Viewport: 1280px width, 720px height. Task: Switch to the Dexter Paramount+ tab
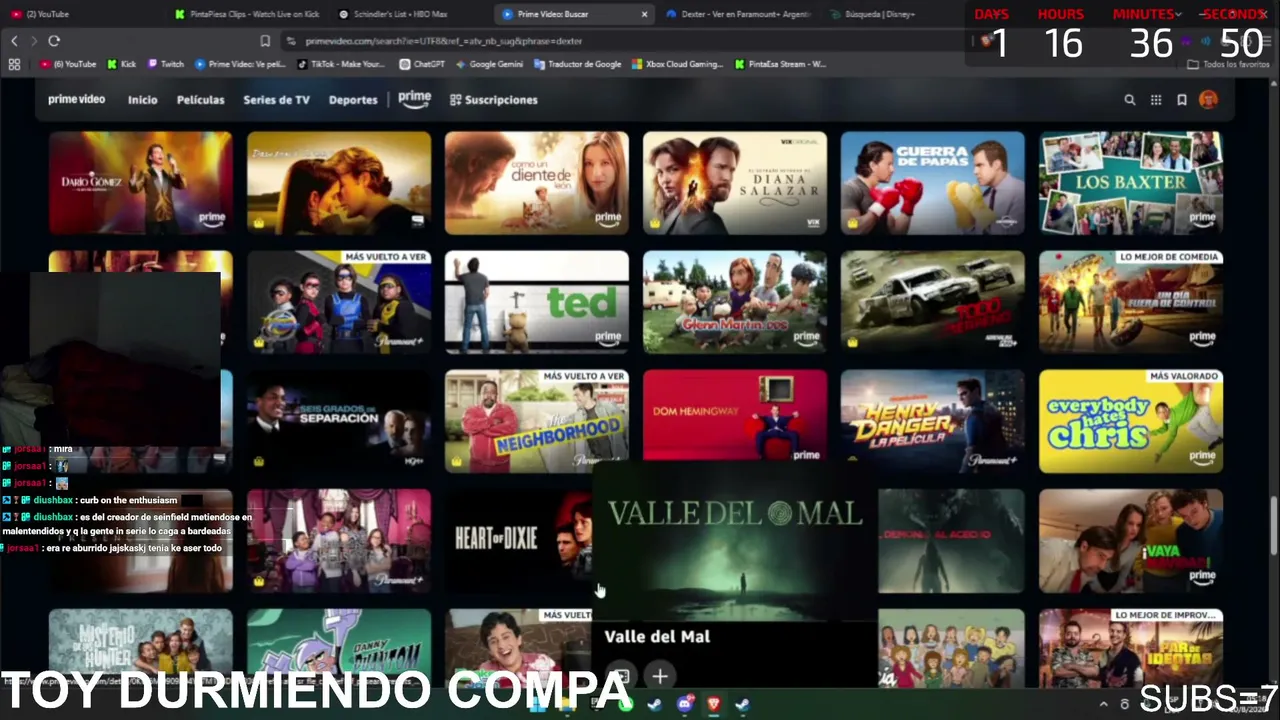point(738,14)
